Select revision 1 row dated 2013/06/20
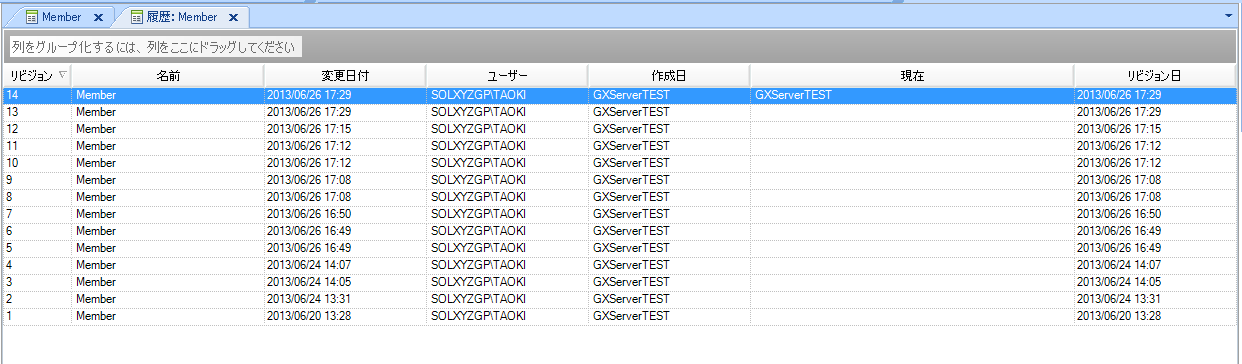The image size is (1242, 364). [x=620, y=316]
